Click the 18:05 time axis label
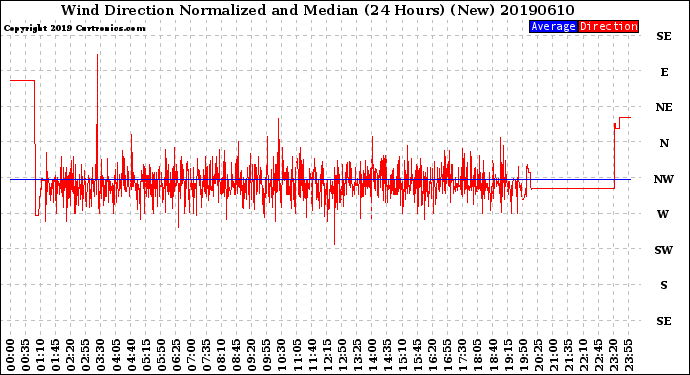This screenshot has width=690, height=375. [x=478, y=355]
